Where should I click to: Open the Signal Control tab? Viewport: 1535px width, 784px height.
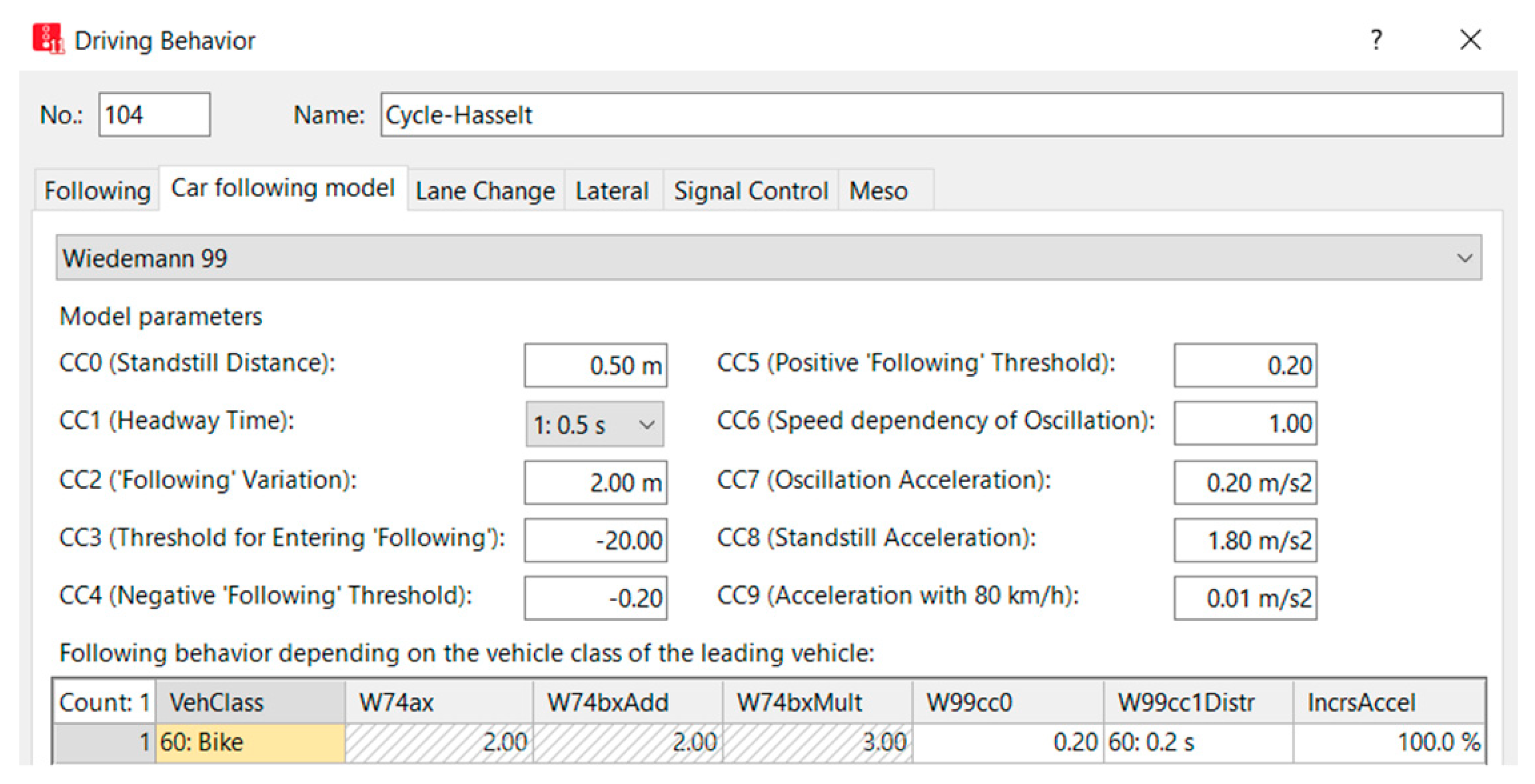[751, 191]
